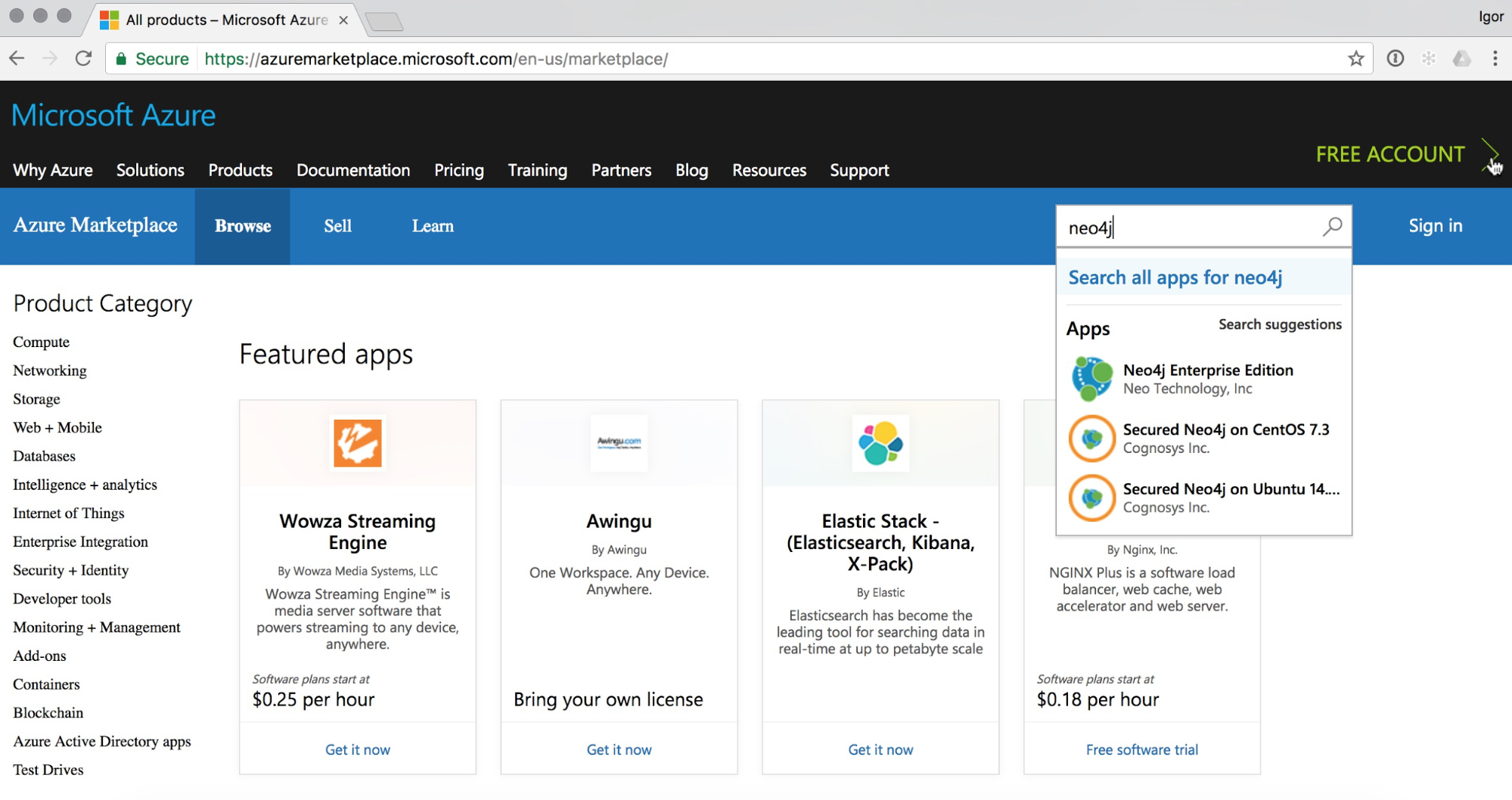1512x800 pixels.
Task: Open the Solutions menu
Action: click(x=151, y=170)
